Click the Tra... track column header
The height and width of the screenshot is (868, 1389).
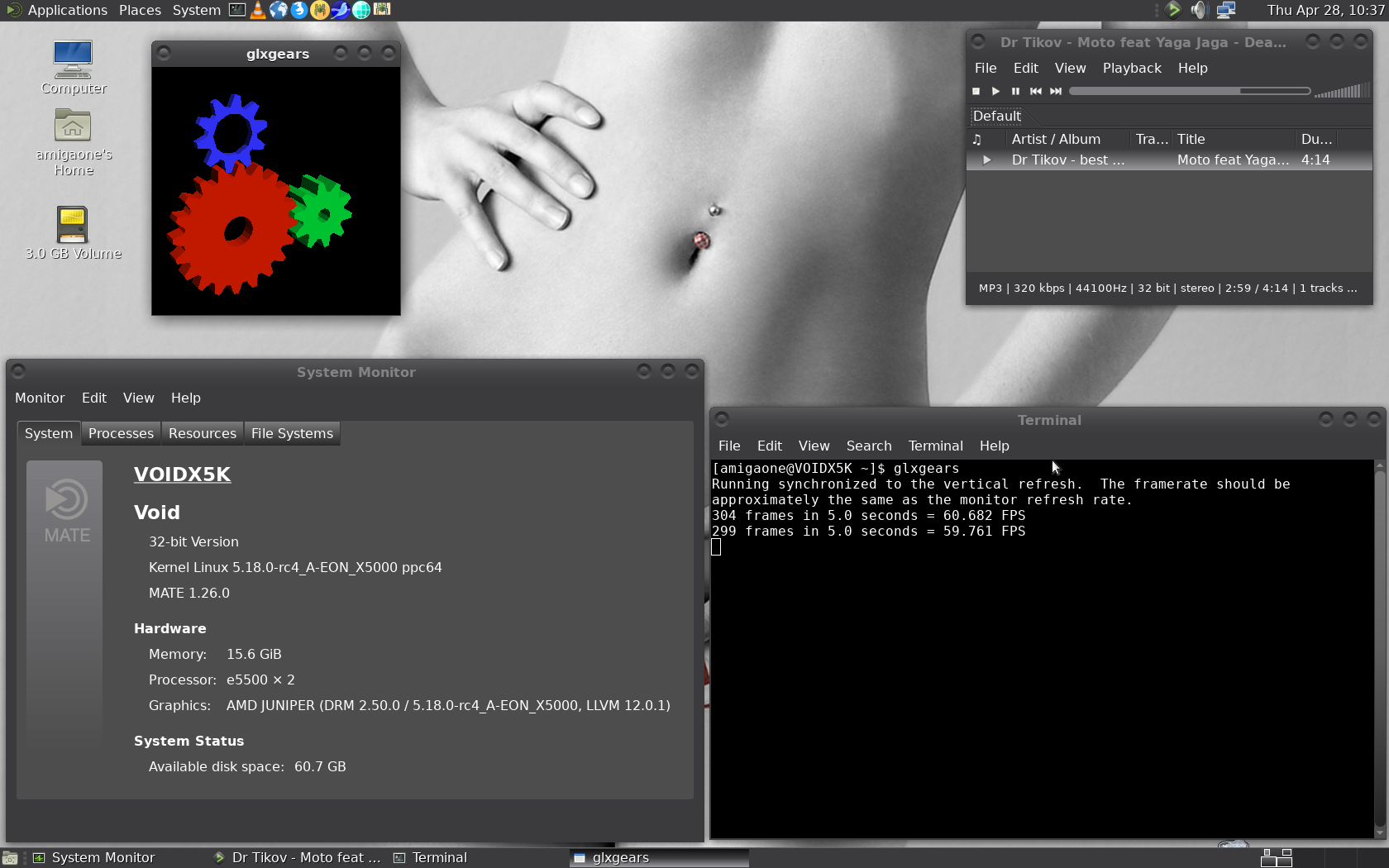(x=1151, y=139)
